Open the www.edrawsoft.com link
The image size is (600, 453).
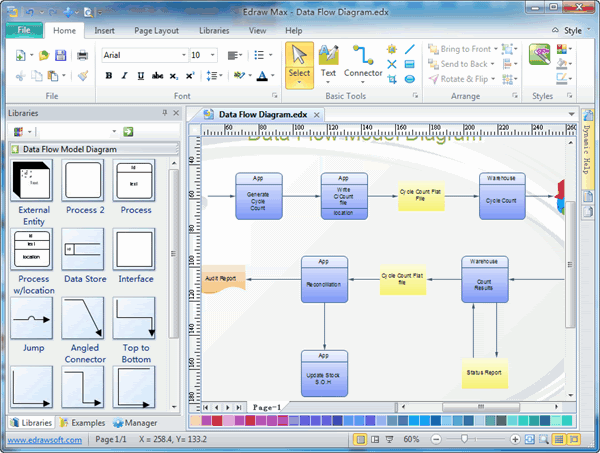[x=44, y=440]
